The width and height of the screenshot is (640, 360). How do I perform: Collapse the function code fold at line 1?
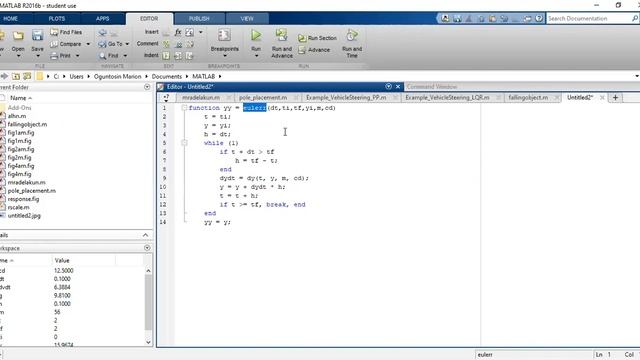[184, 108]
